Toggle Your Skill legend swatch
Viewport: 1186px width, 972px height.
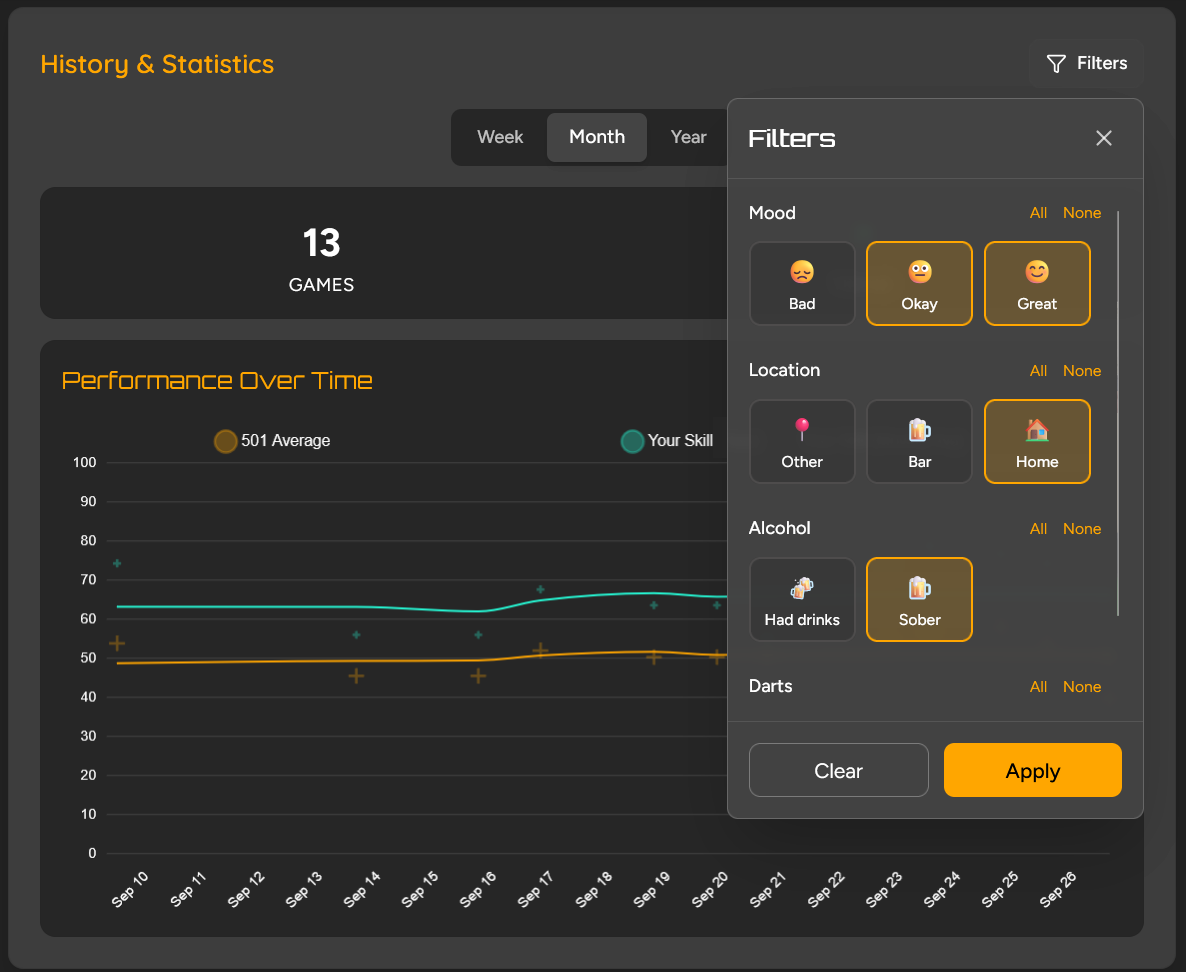pyautogui.click(x=632, y=441)
